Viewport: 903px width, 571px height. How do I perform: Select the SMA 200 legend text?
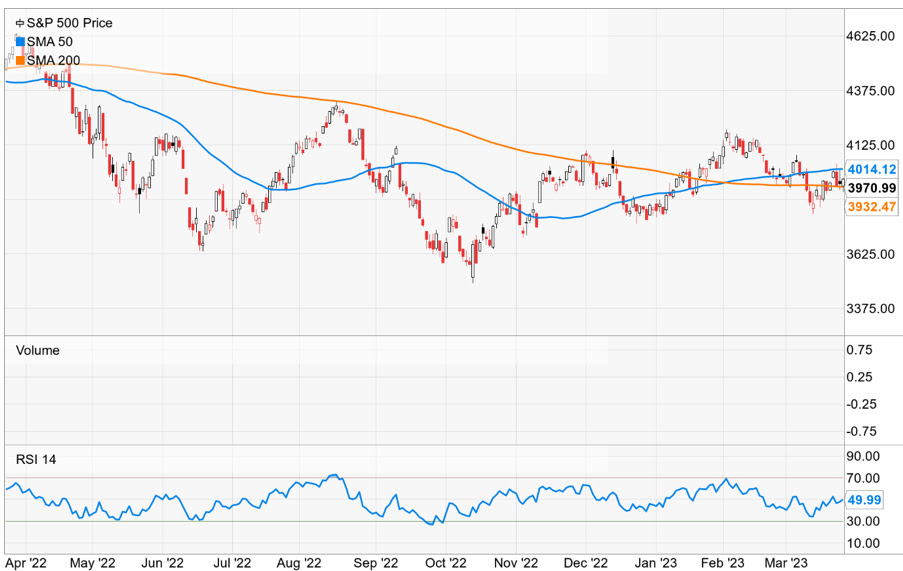[54, 60]
